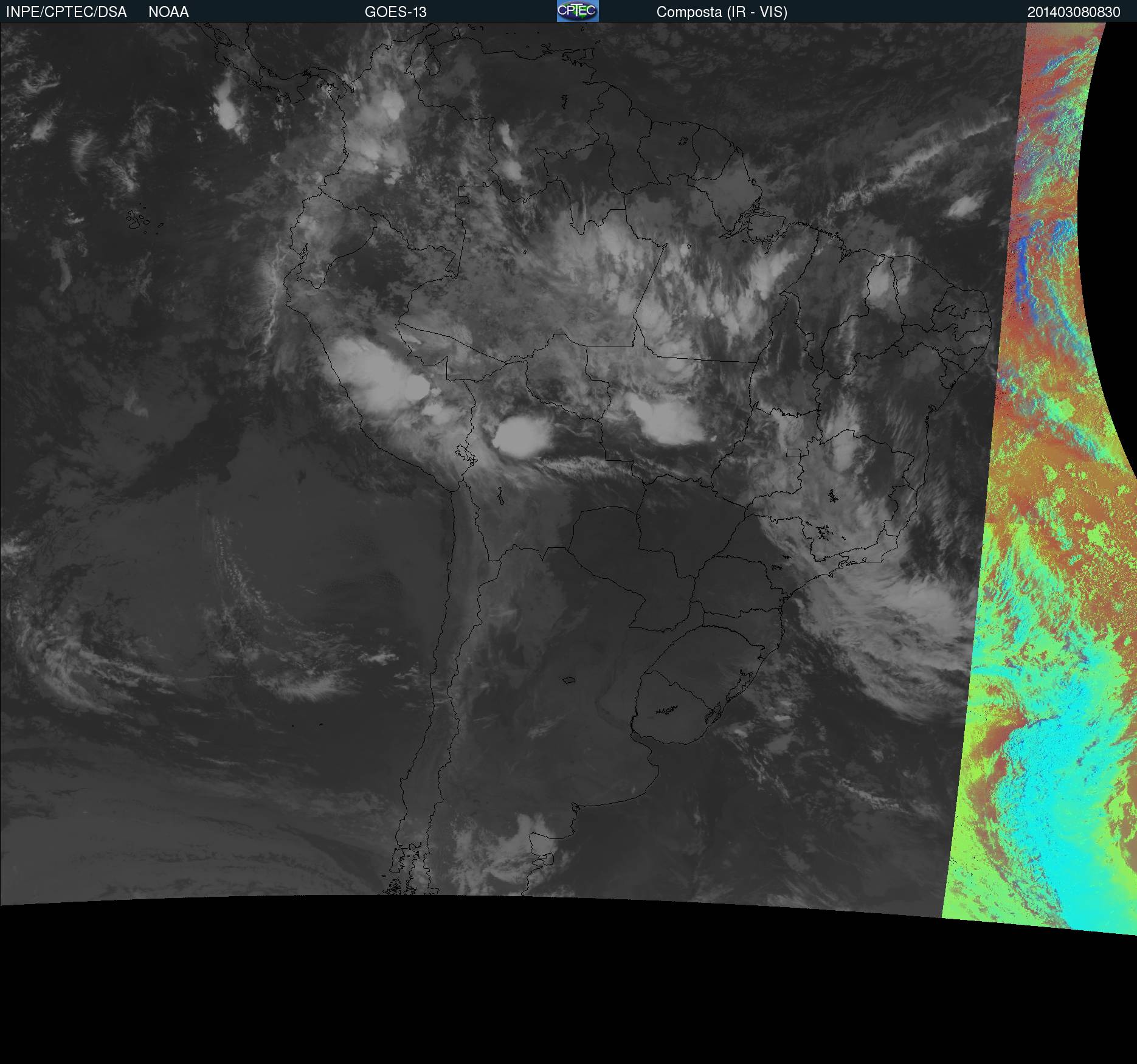Click the CPTEC logo in the header
The image size is (1137, 1064).
[578, 11]
